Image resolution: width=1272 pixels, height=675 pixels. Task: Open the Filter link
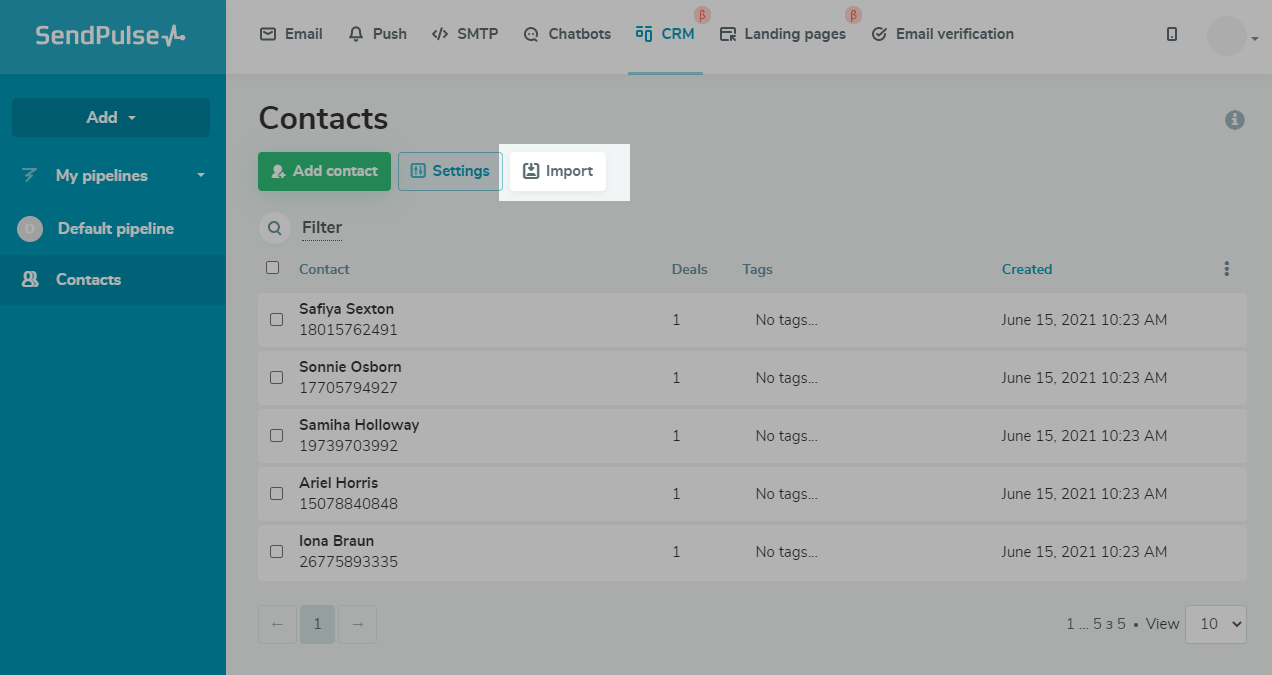pyautogui.click(x=322, y=228)
